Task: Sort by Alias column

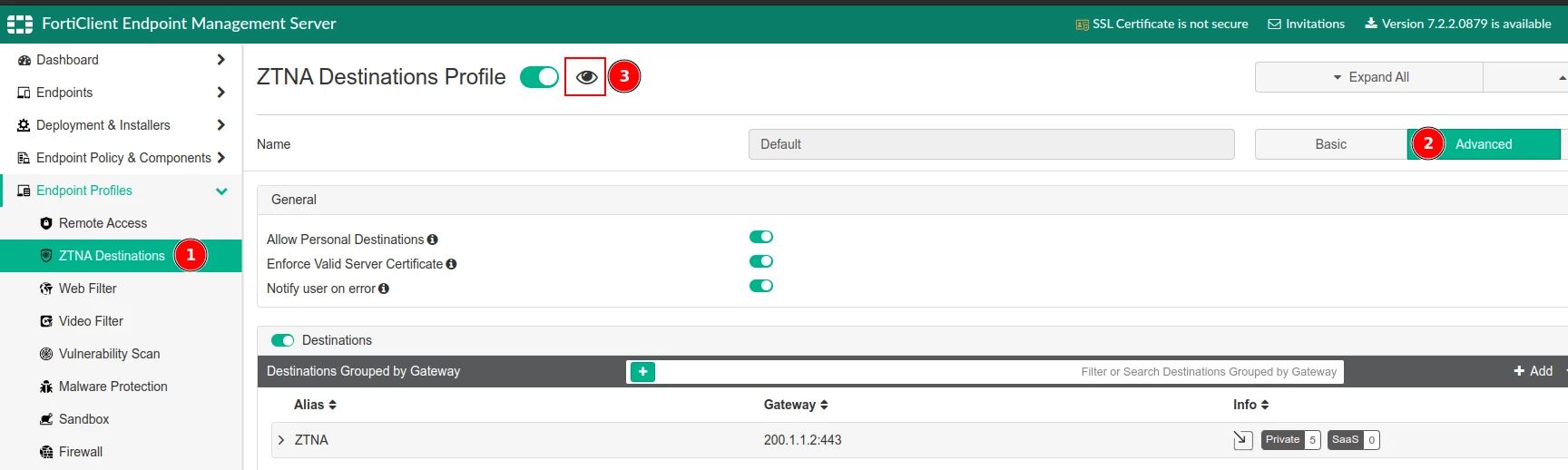Action: click(x=315, y=405)
